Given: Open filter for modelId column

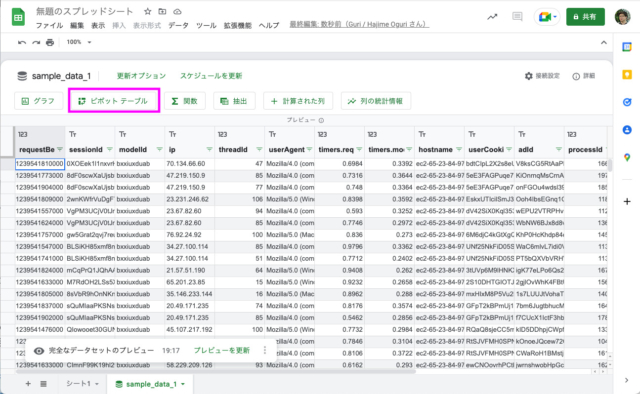Looking at the screenshot, I should [x=160, y=149].
